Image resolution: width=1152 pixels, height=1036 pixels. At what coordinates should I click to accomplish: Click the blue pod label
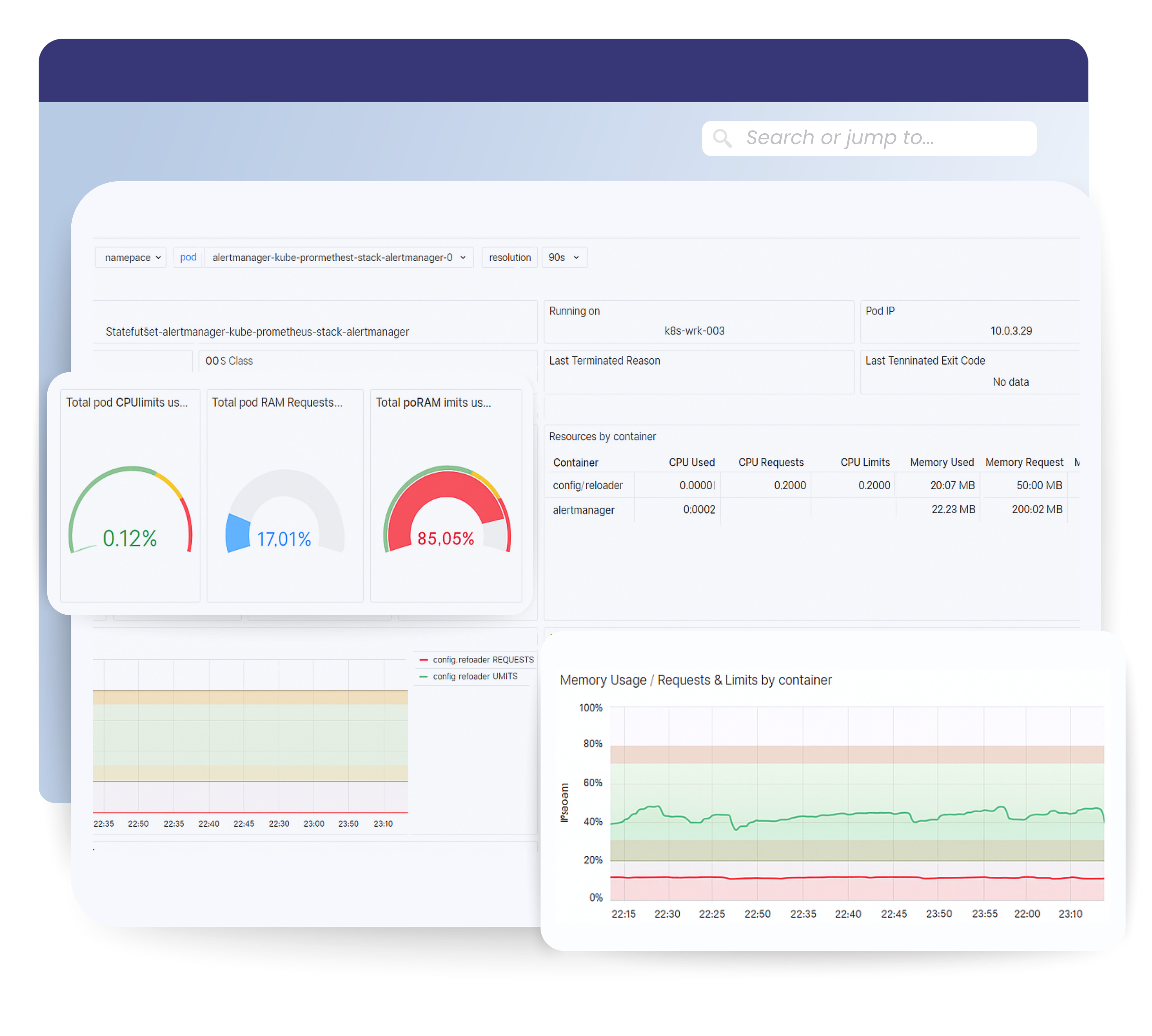pos(188,257)
